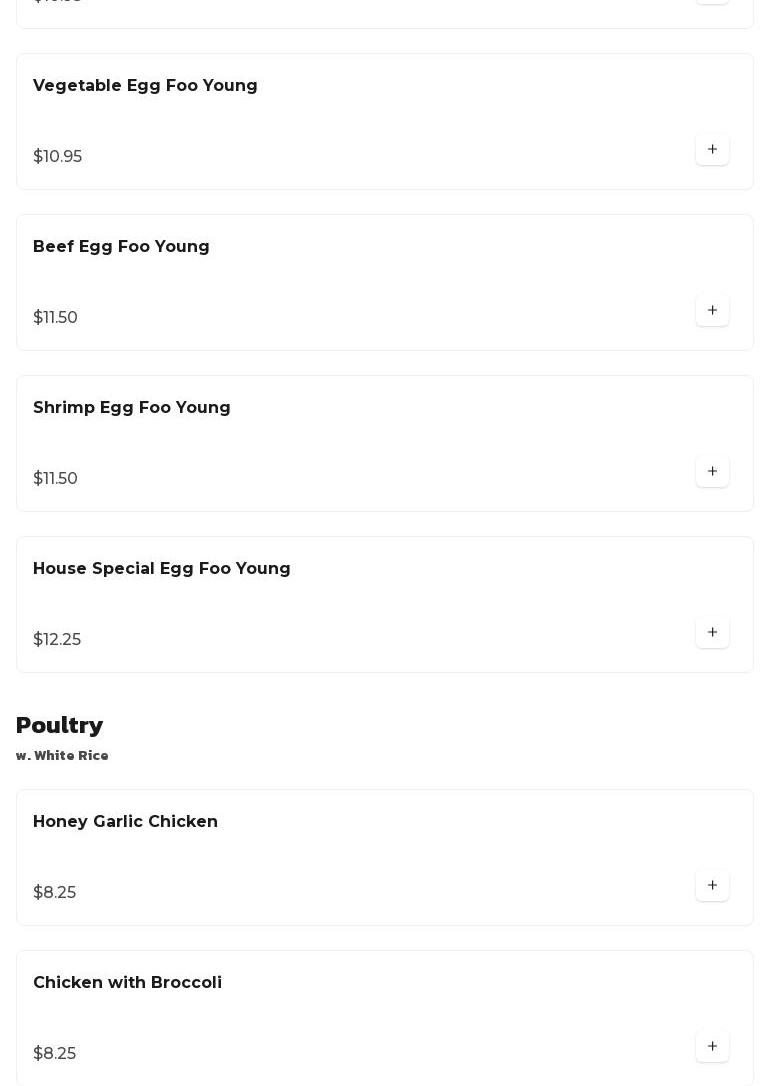This screenshot has width=770, height=1086.
Task: Click the $10.95 price label
Action: [x=57, y=157]
